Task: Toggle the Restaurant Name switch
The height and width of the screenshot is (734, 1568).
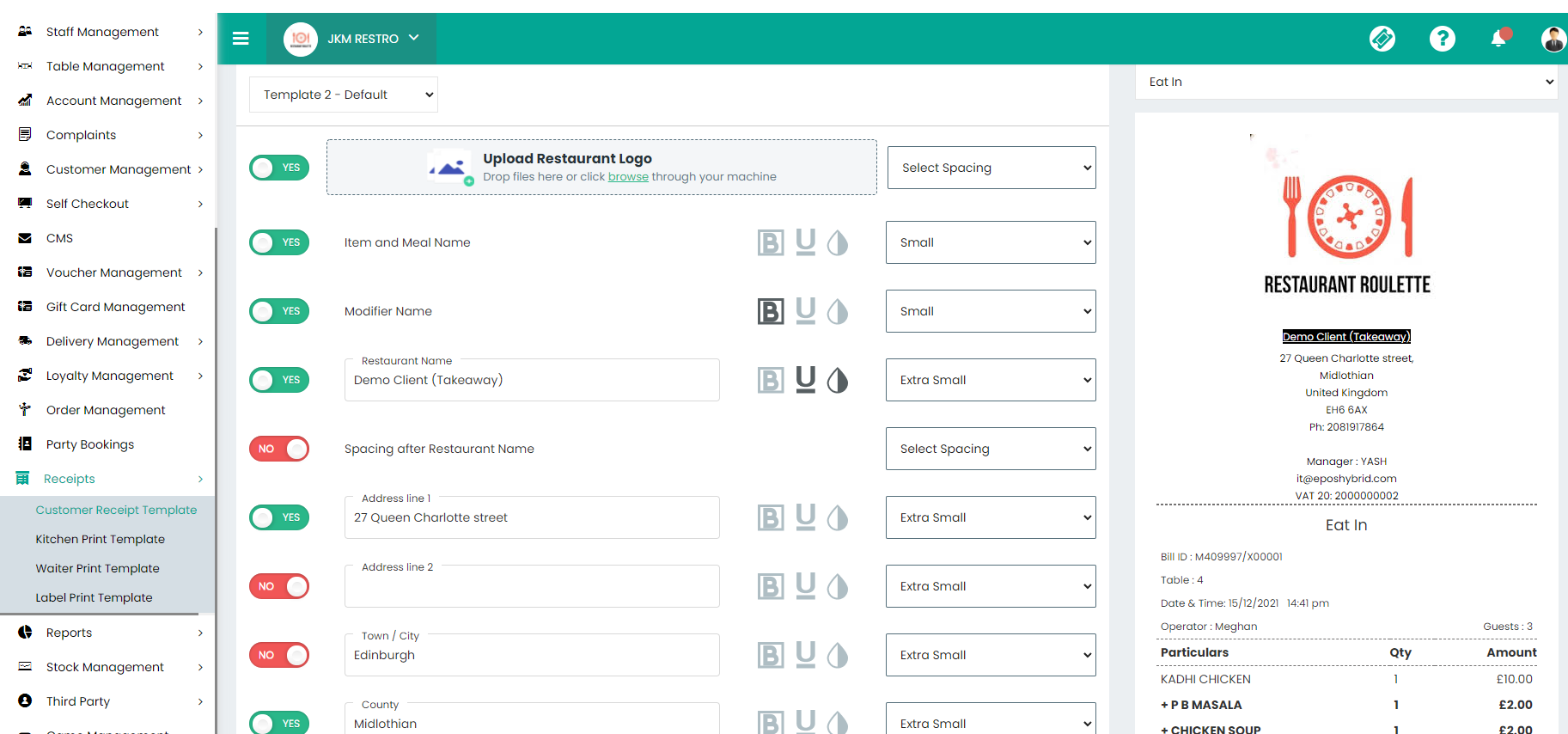Action: pyautogui.click(x=279, y=380)
